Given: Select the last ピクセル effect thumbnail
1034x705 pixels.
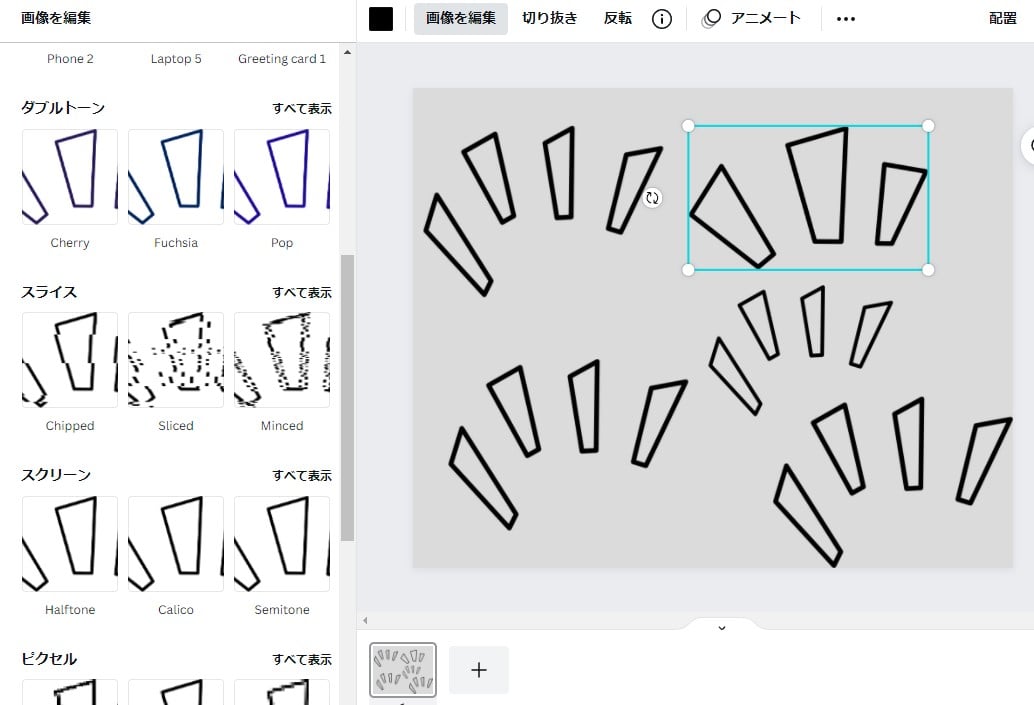Looking at the screenshot, I should [282, 692].
